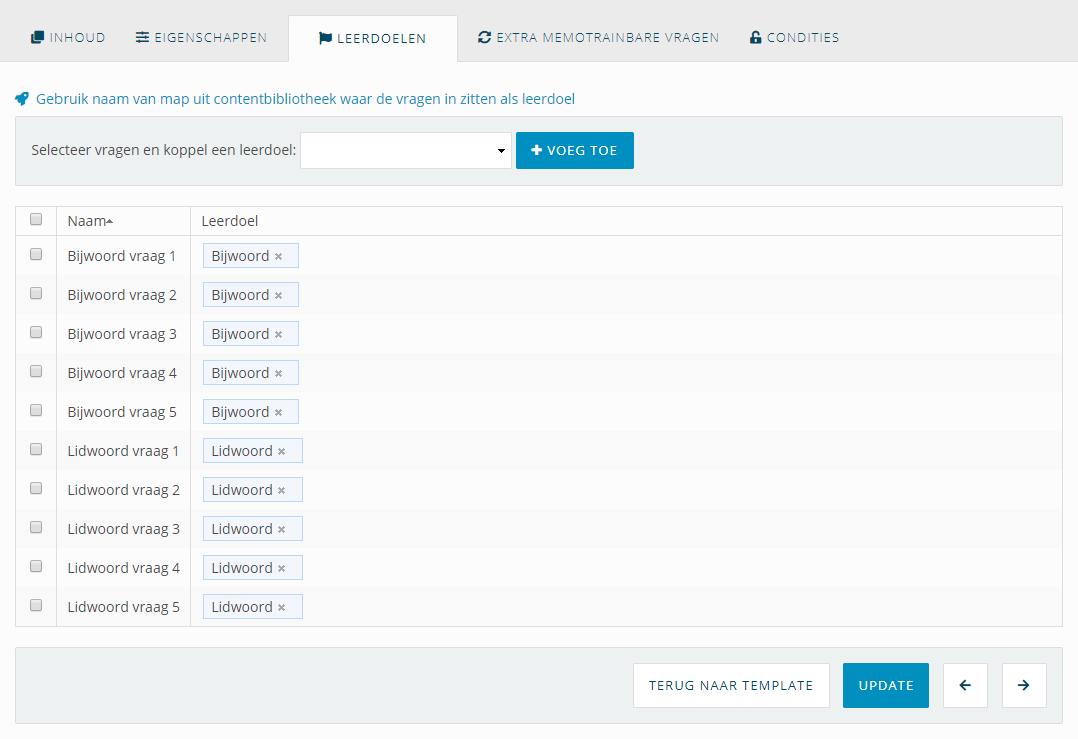
Task: Remove Lidwoord tag from Lidwoord vraag 1
Action: tap(281, 452)
